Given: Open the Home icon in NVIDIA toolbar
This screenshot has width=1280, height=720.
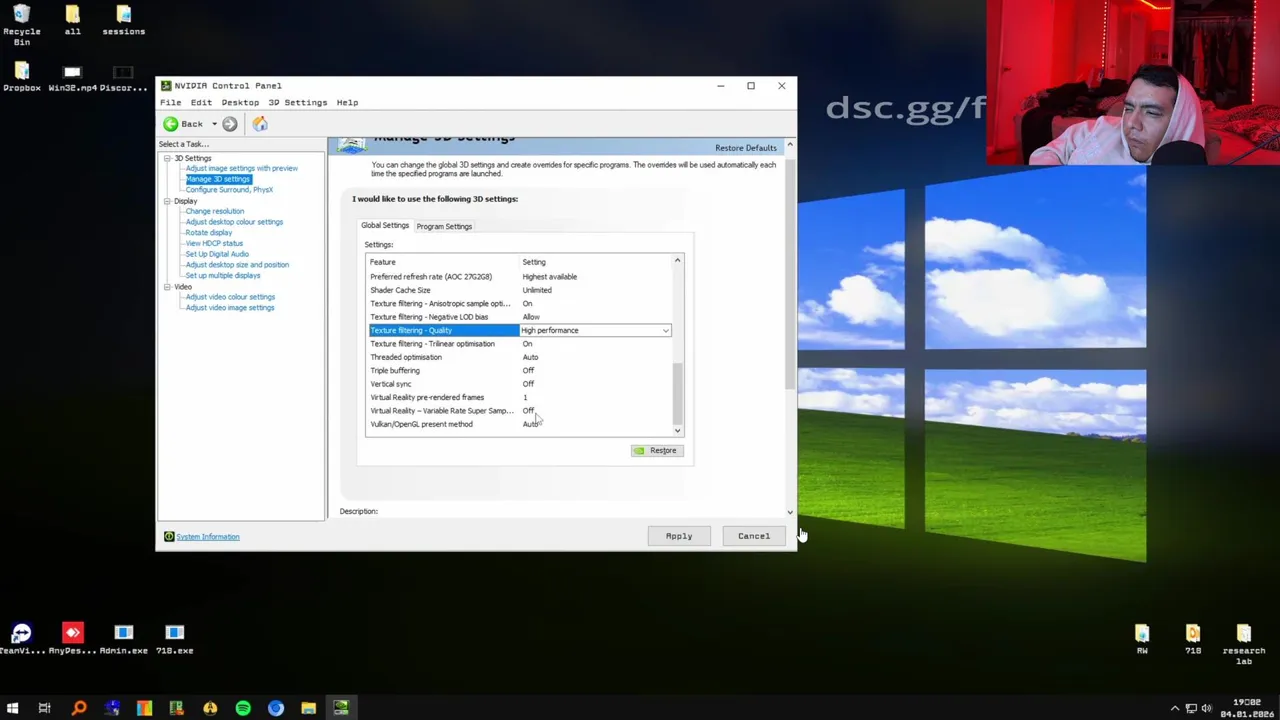Looking at the screenshot, I should click(260, 124).
